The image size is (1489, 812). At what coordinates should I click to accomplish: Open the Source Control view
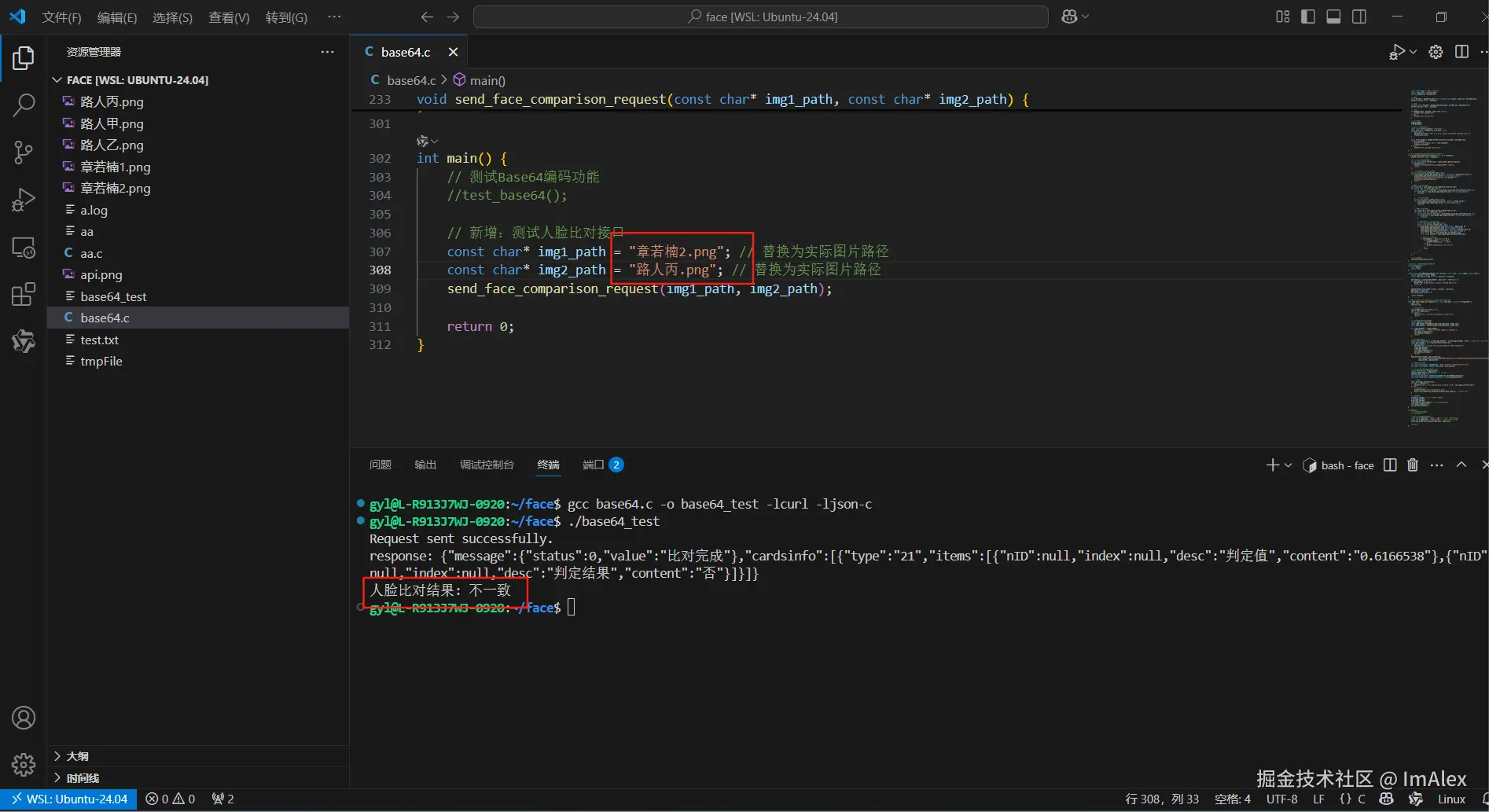click(x=24, y=152)
